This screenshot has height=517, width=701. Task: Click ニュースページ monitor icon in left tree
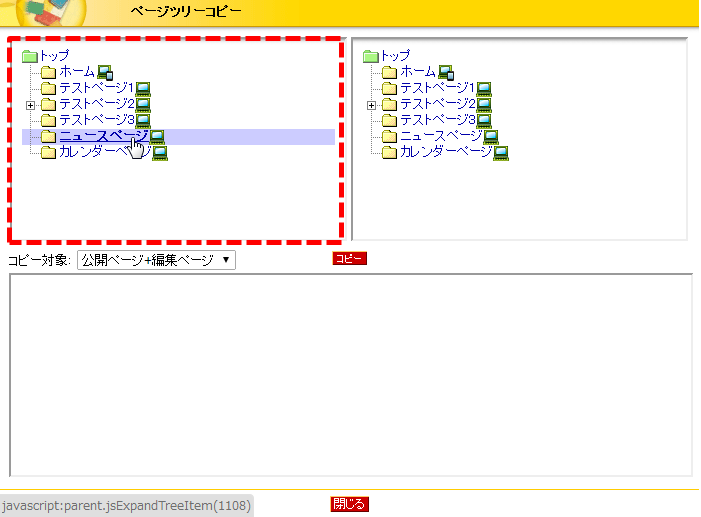pos(157,137)
